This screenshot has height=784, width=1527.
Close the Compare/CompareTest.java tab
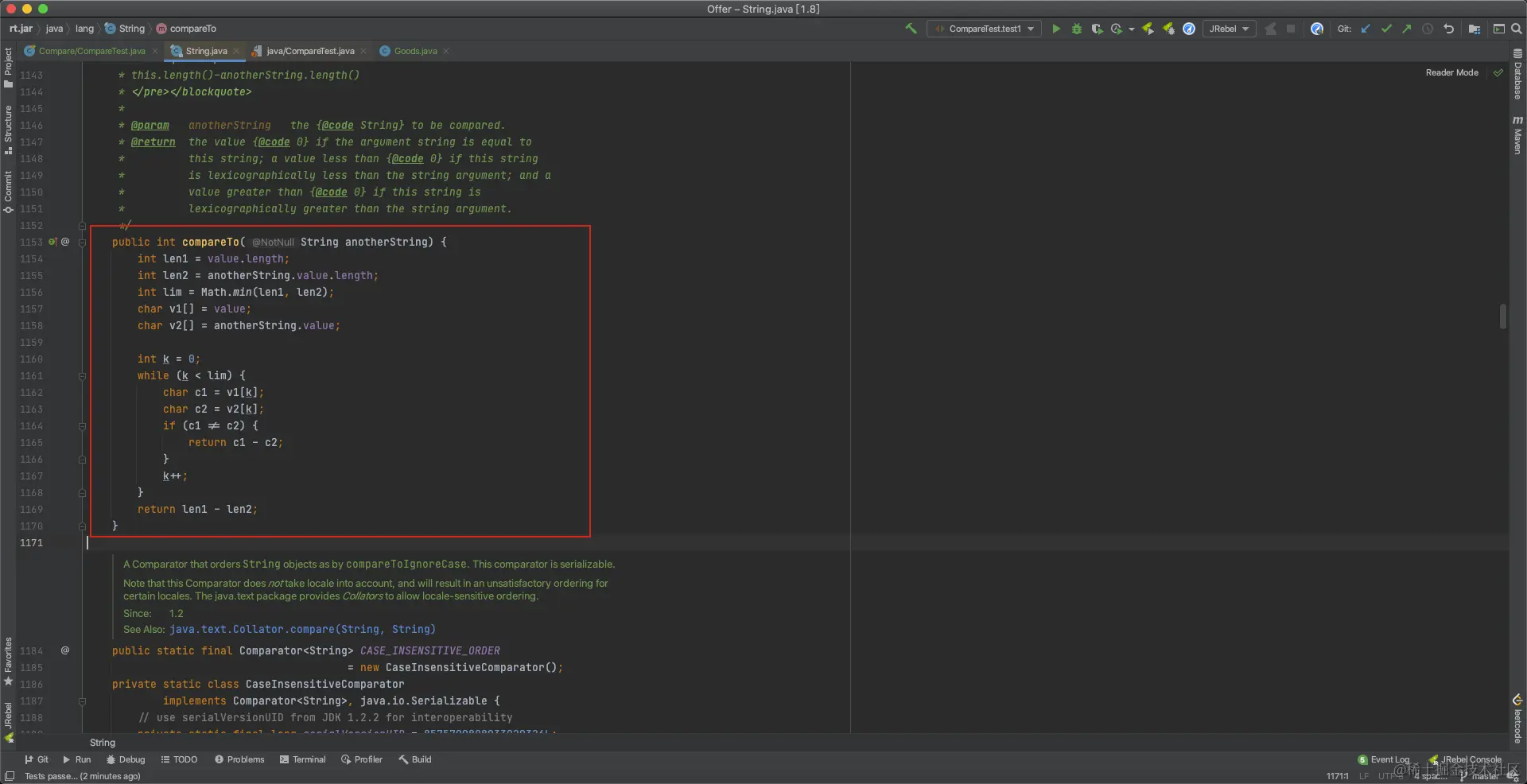(x=155, y=51)
